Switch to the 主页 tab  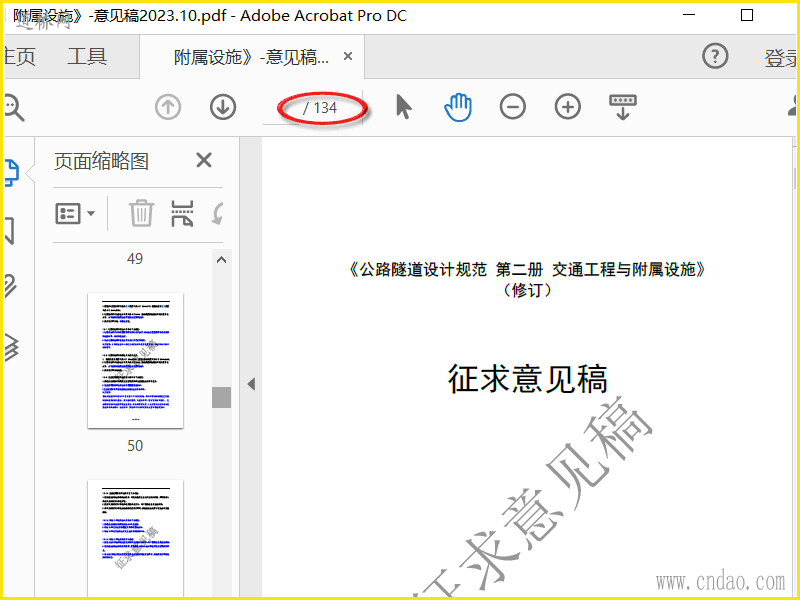coord(19,57)
